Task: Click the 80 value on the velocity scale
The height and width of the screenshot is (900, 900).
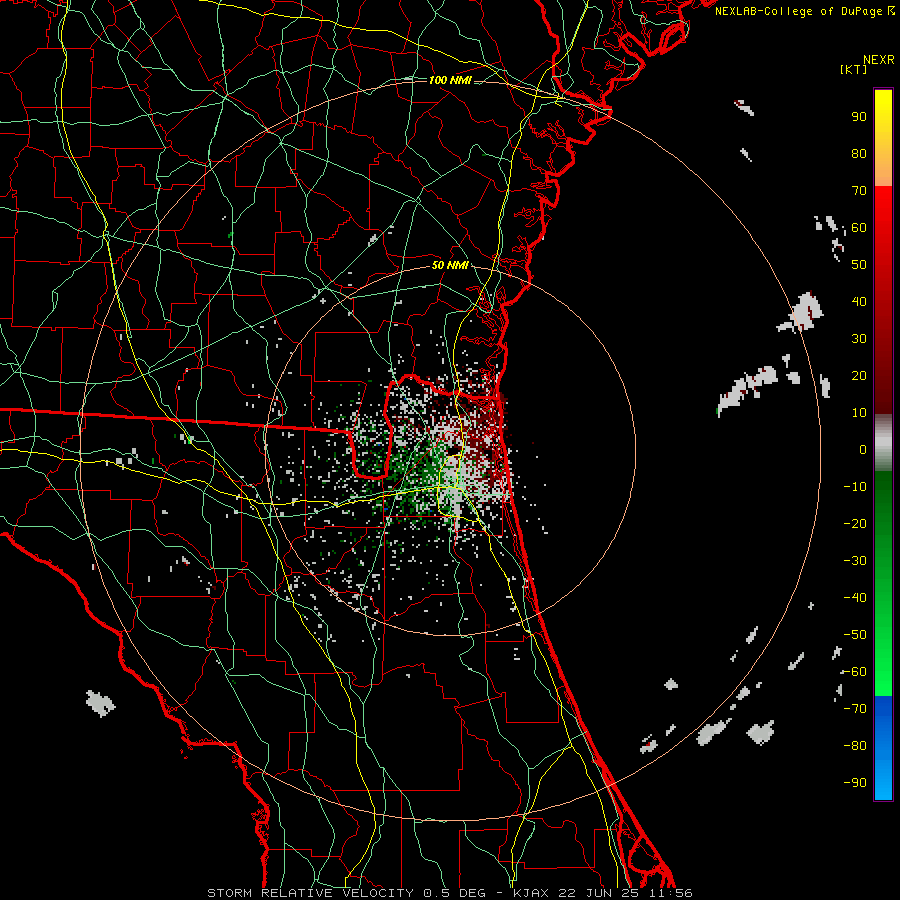Action: pyautogui.click(x=859, y=153)
